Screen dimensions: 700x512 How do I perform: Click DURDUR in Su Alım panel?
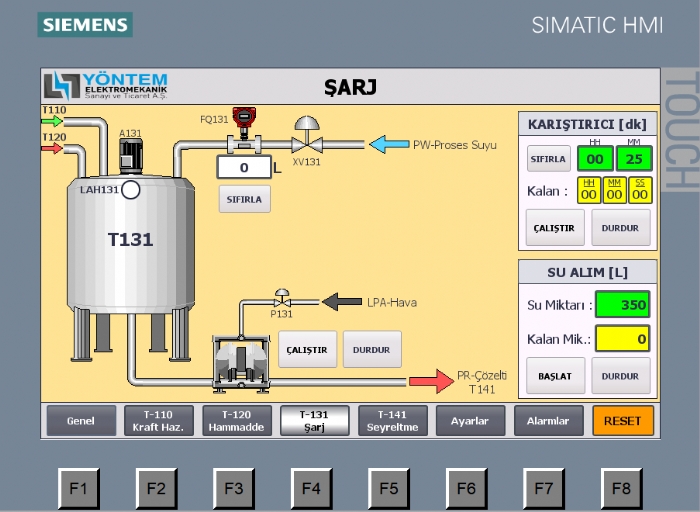click(x=620, y=376)
